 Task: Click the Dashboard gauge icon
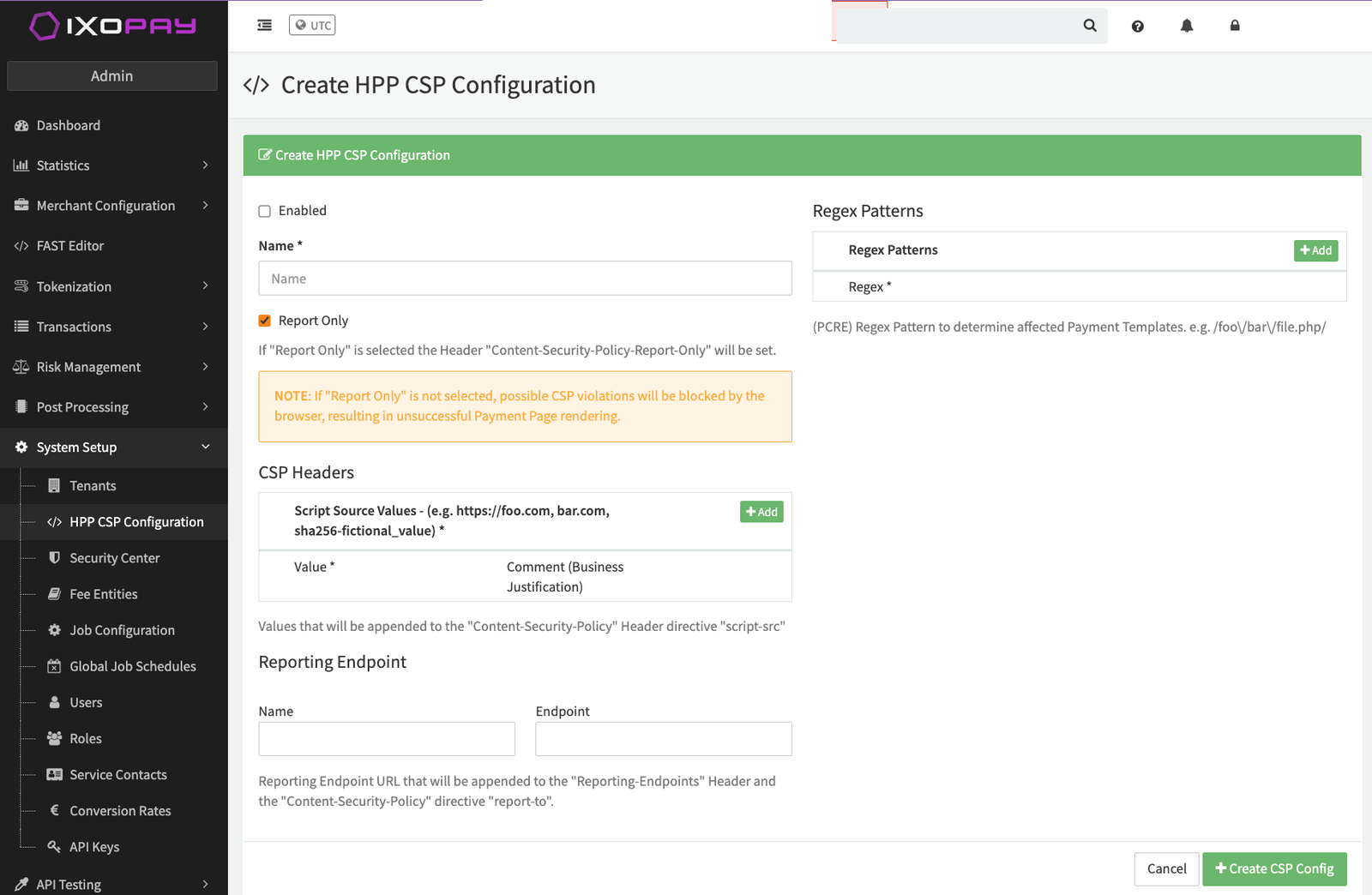point(21,125)
